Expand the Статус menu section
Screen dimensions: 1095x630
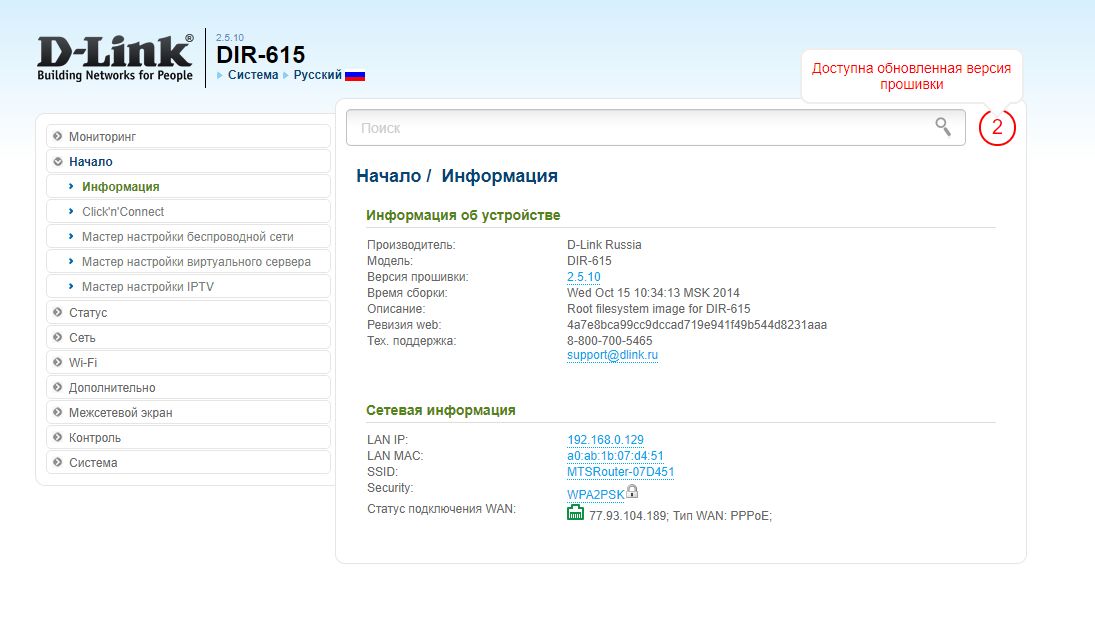(x=188, y=312)
